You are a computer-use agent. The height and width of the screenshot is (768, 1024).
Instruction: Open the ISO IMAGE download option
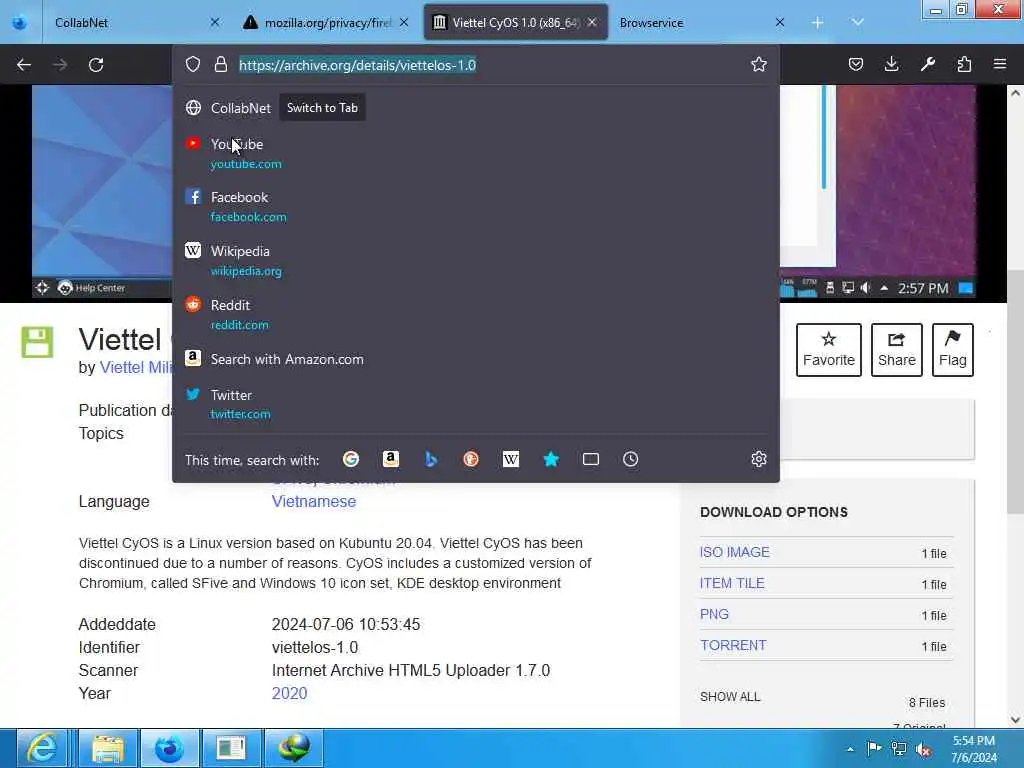point(734,552)
